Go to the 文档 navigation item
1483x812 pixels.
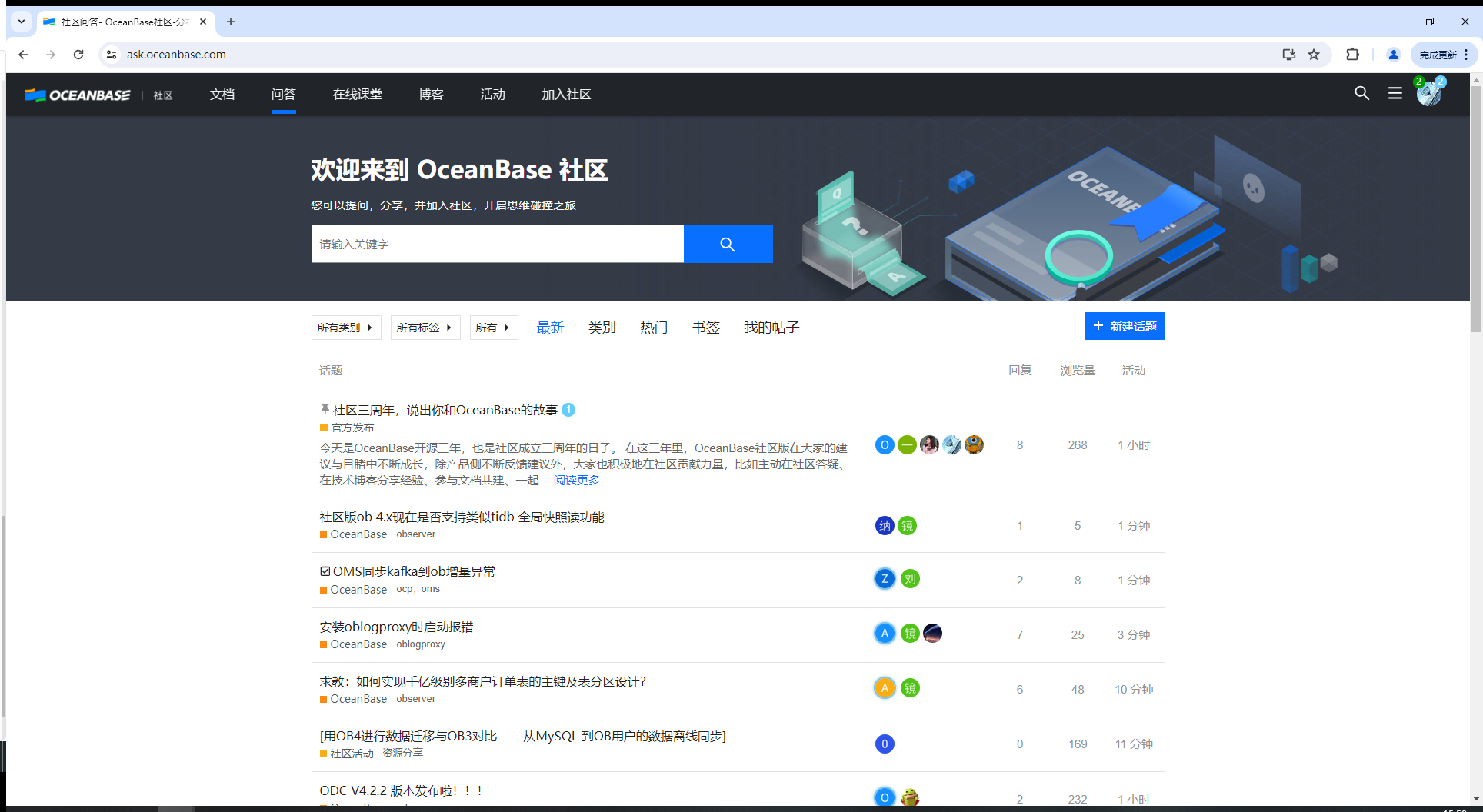[222, 94]
